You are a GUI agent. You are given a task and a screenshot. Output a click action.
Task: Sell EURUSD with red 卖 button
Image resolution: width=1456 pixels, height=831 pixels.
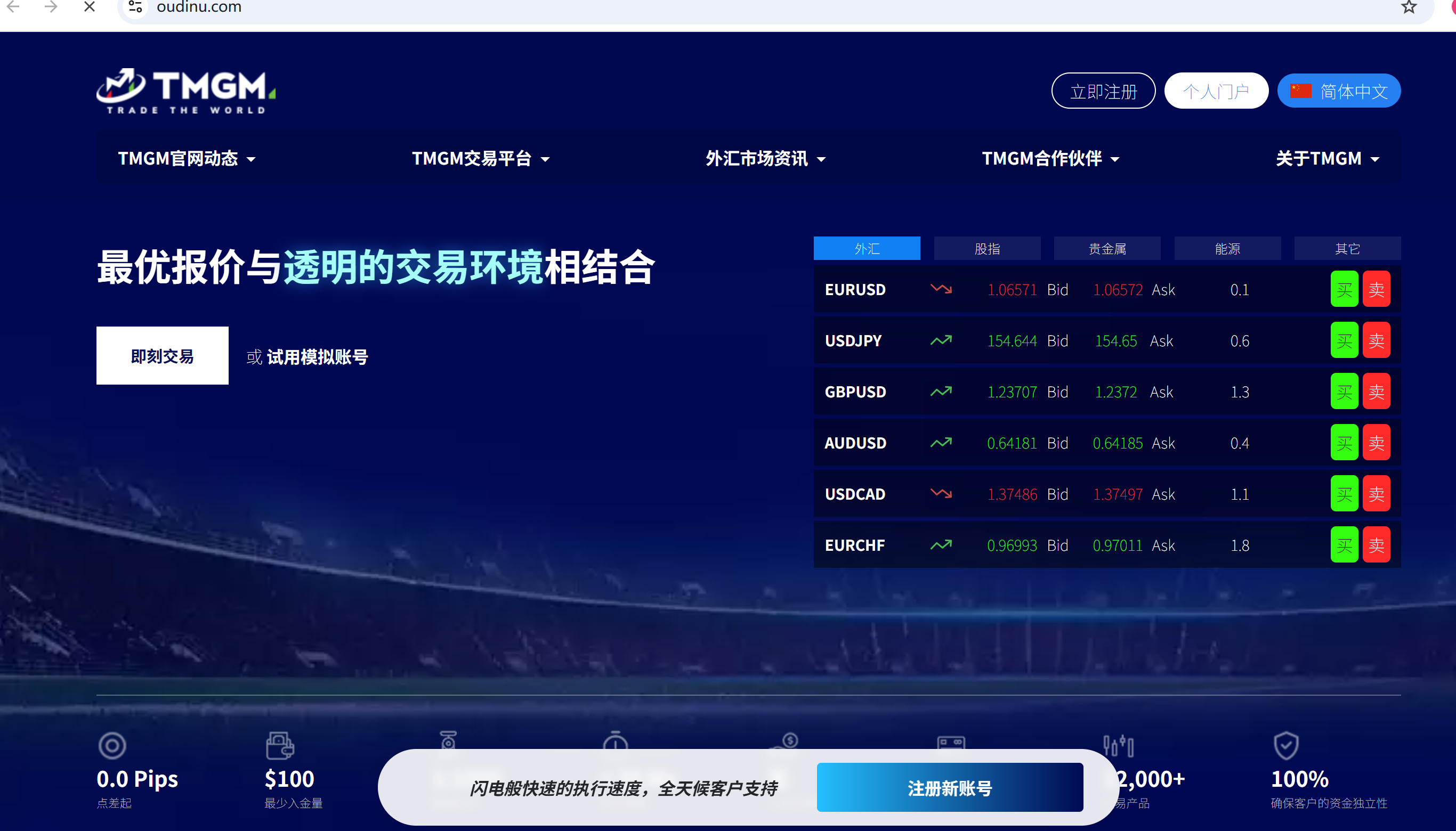(1376, 289)
